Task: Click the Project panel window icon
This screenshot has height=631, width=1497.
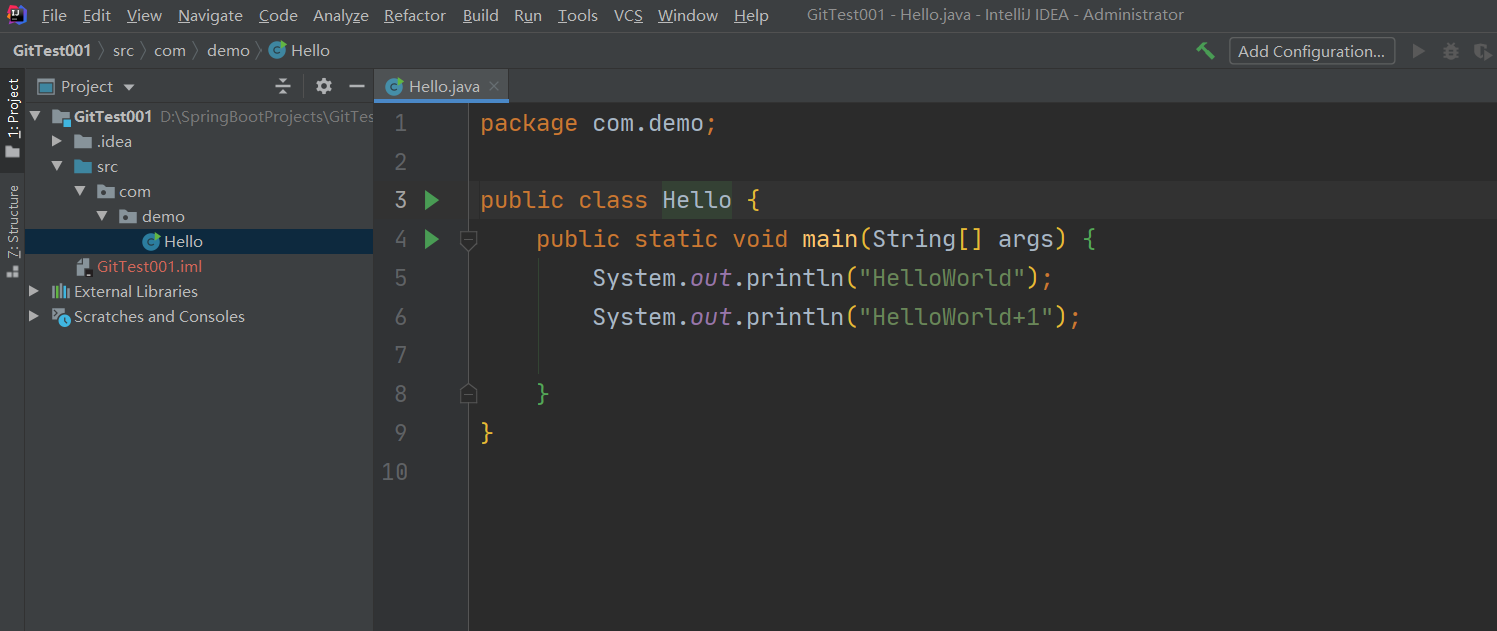Action: pyautogui.click(x=45, y=87)
